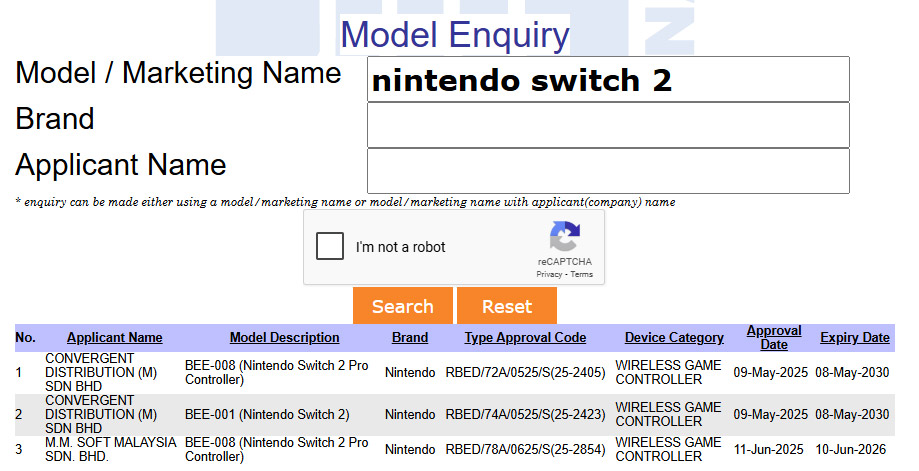Sort by Type Approval Code column header
This screenshot has height=471, width=919.
[525, 337]
